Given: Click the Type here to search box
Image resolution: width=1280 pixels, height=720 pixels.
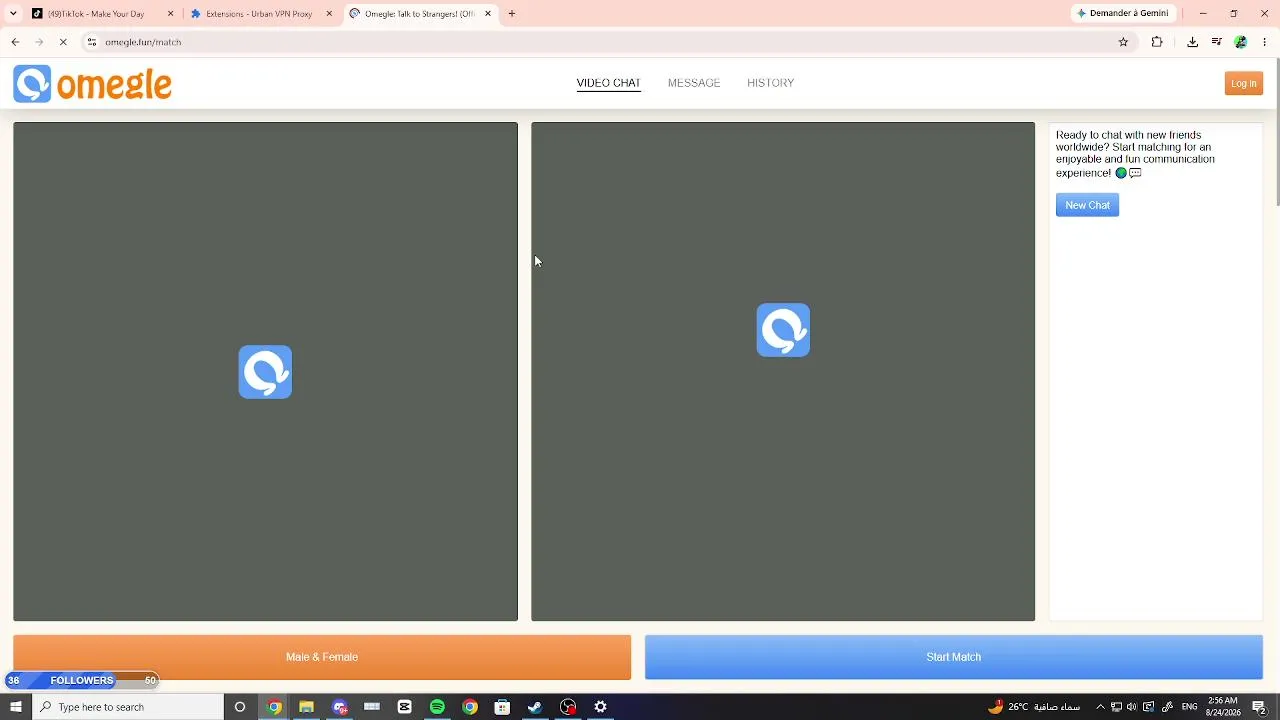Looking at the screenshot, I should click(x=128, y=707).
